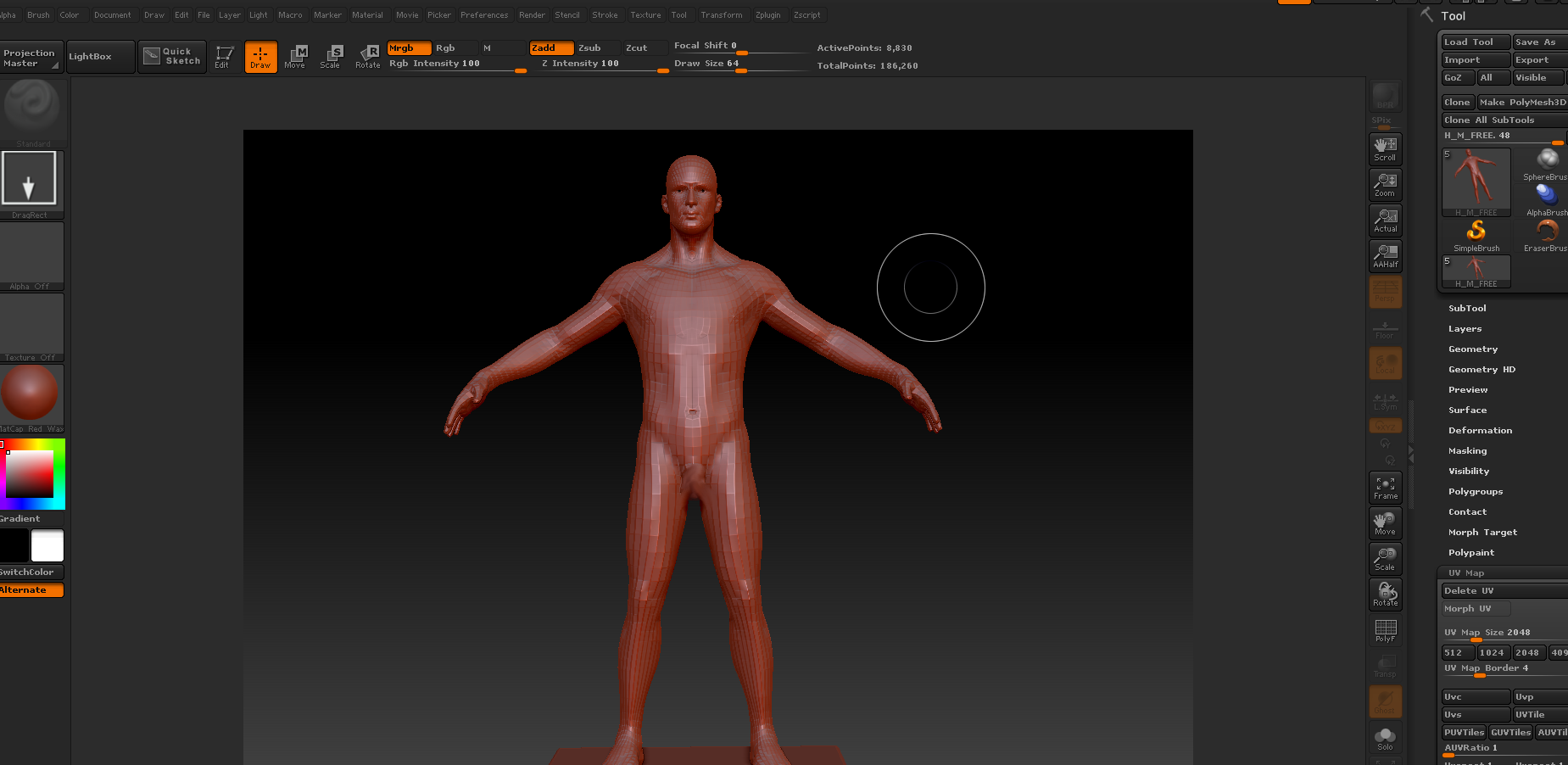The image size is (1568, 765).
Task: Toggle the Zsub button
Action: pos(597,48)
